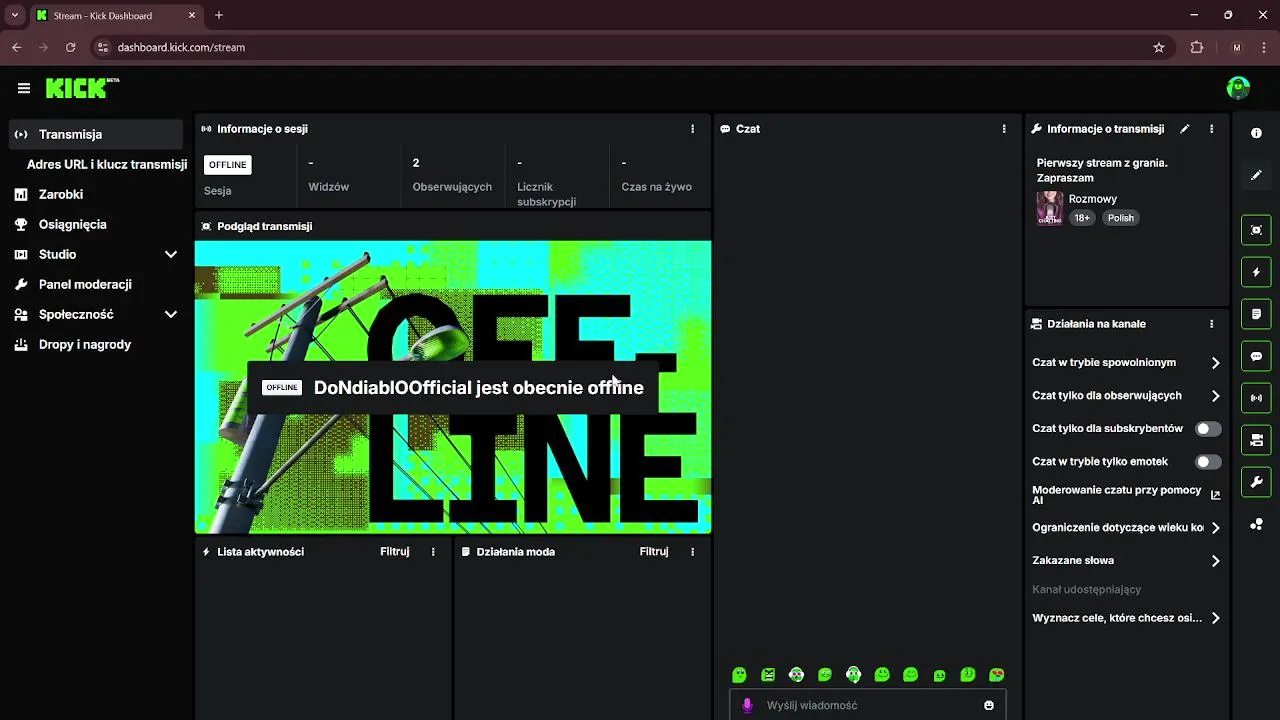The height and width of the screenshot is (720, 1280).
Task: Toggle the broadcast session widget icon in right sidebar
Action: [1257, 398]
